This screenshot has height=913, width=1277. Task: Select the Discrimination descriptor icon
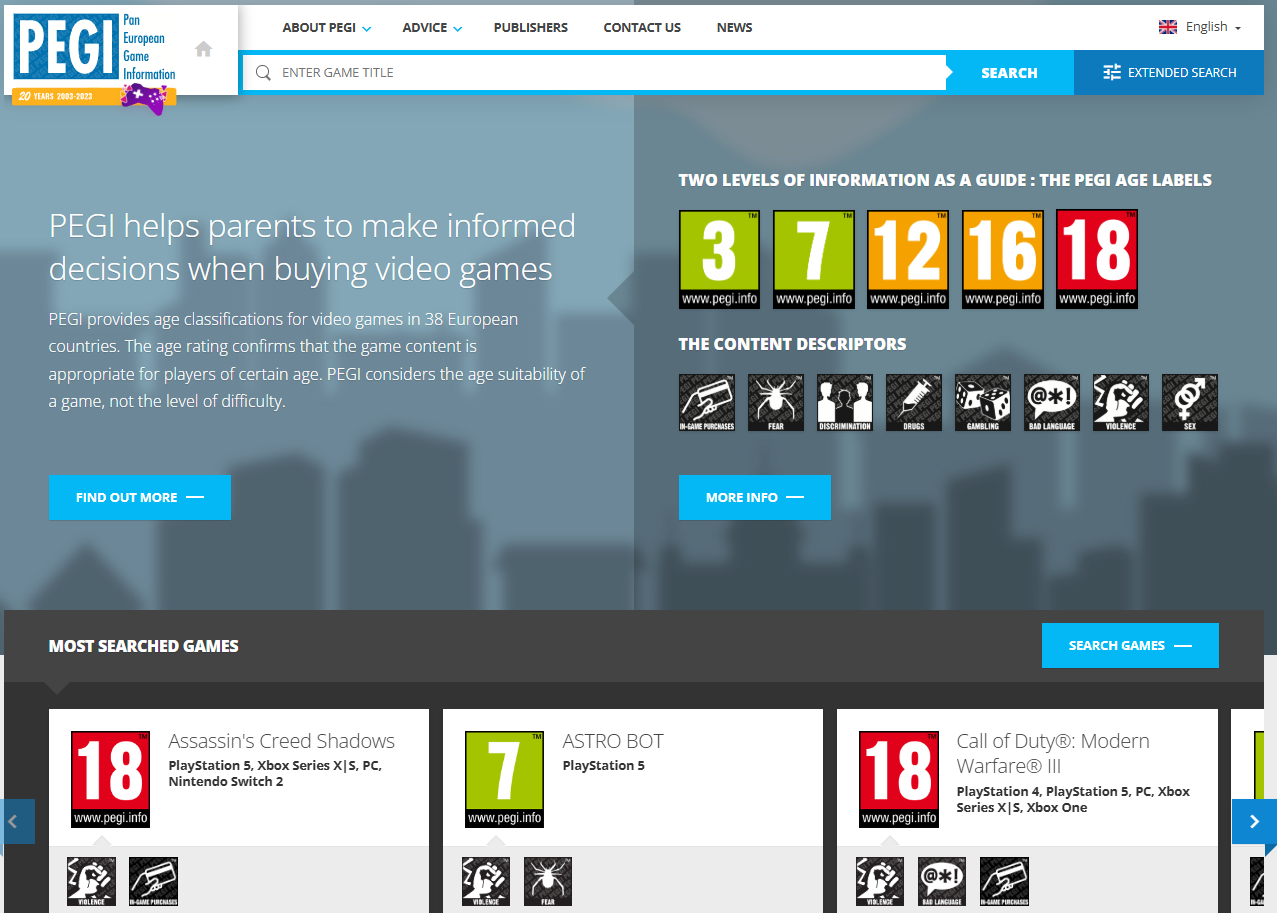(x=845, y=403)
